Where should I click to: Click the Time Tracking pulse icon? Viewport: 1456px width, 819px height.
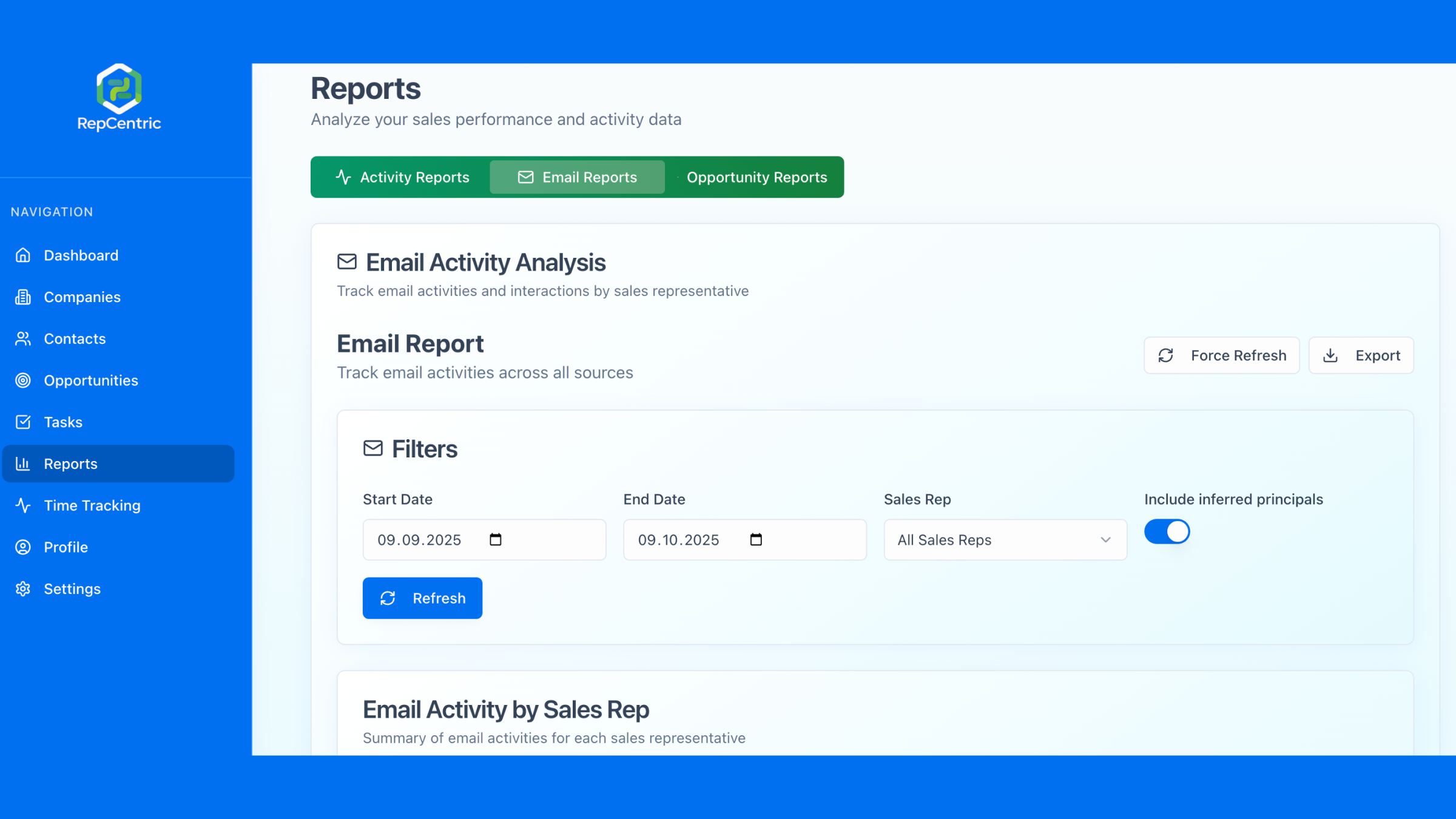tap(23, 505)
